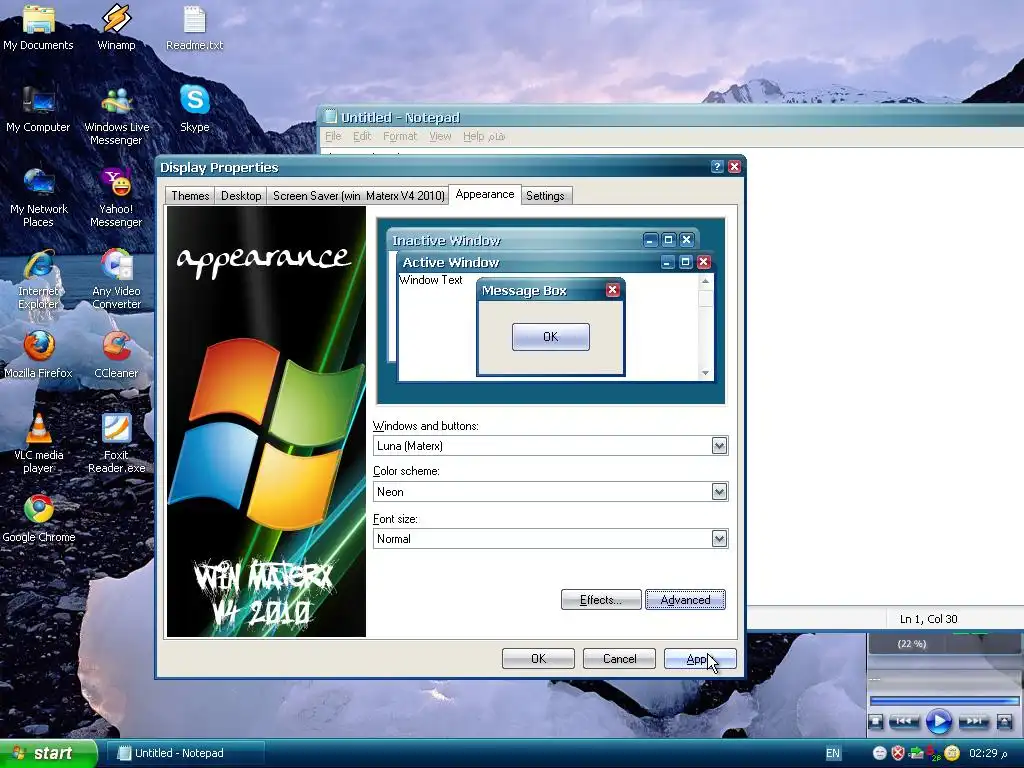Select the Readme.txt file icon
1024x768 pixels.
click(194, 27)
